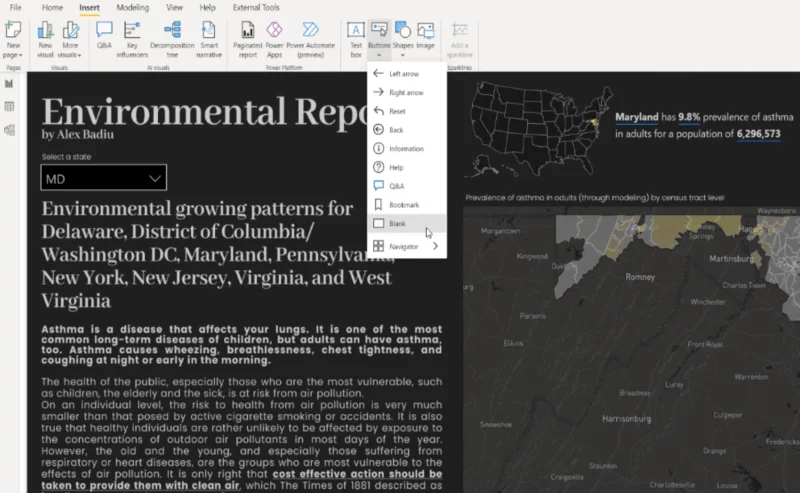Screen dimensions: 800x493
Task: Insert Power Automate (preview) visual
Action: 310,39
